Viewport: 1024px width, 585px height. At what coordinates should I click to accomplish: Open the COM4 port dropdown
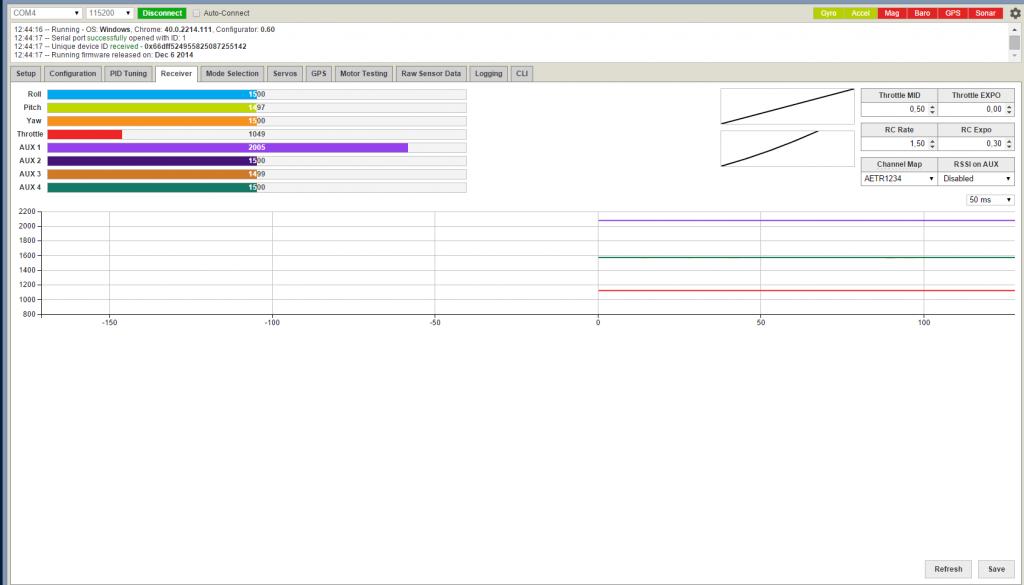[46, 13]
